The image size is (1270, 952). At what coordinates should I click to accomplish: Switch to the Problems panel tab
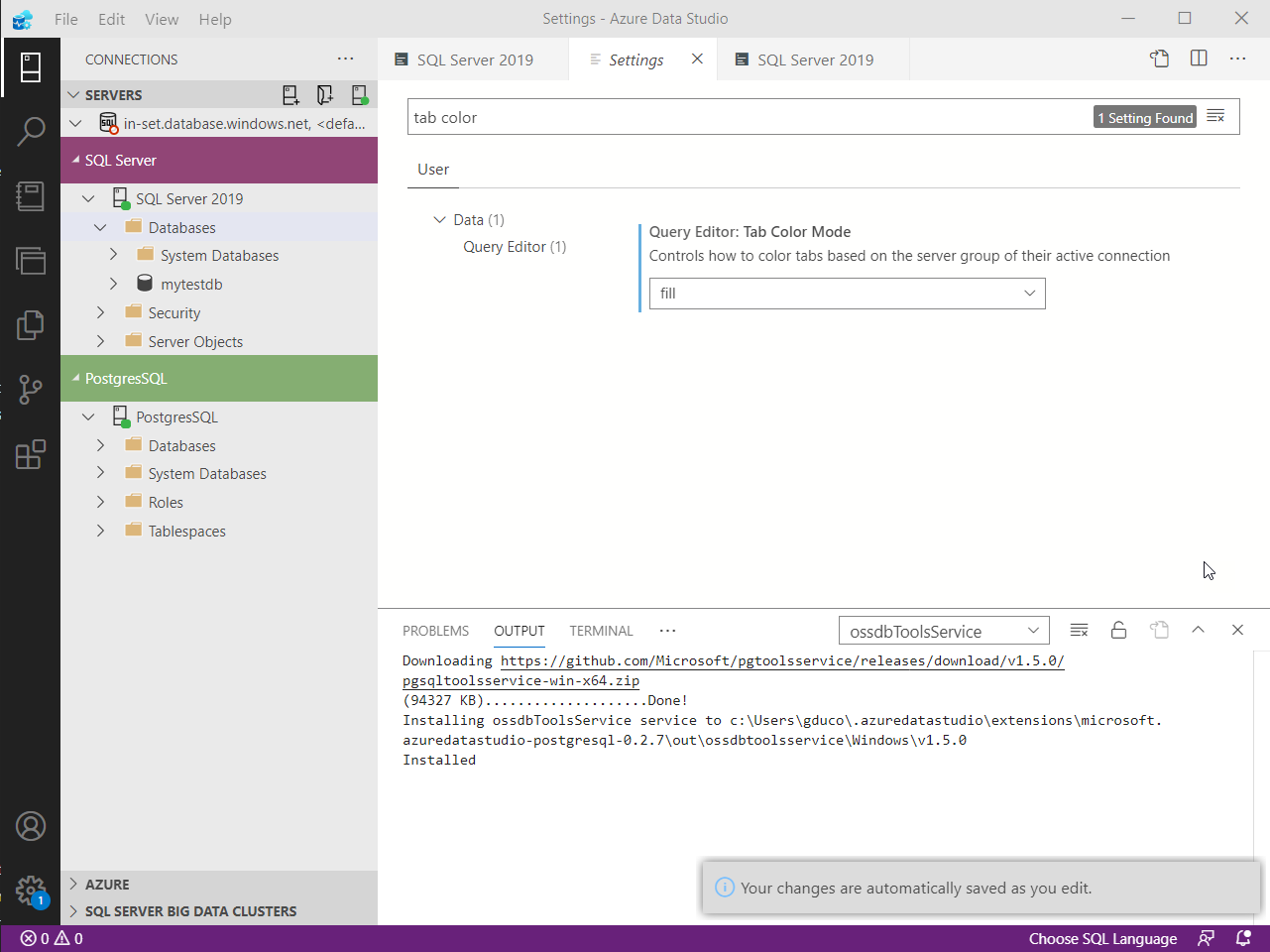tap(435, 631)
